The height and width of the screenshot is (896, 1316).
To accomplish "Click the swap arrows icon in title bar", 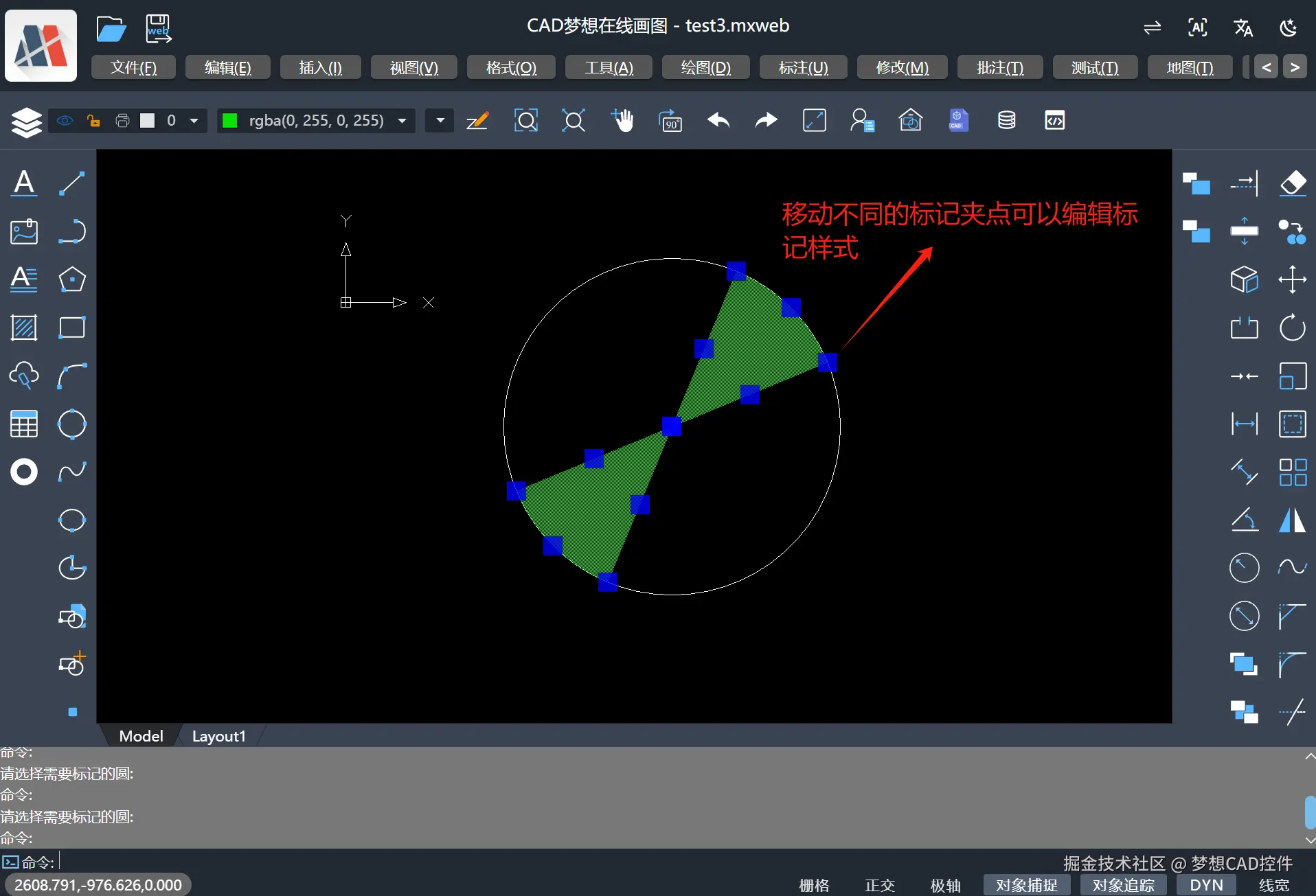I will 1152,27.
